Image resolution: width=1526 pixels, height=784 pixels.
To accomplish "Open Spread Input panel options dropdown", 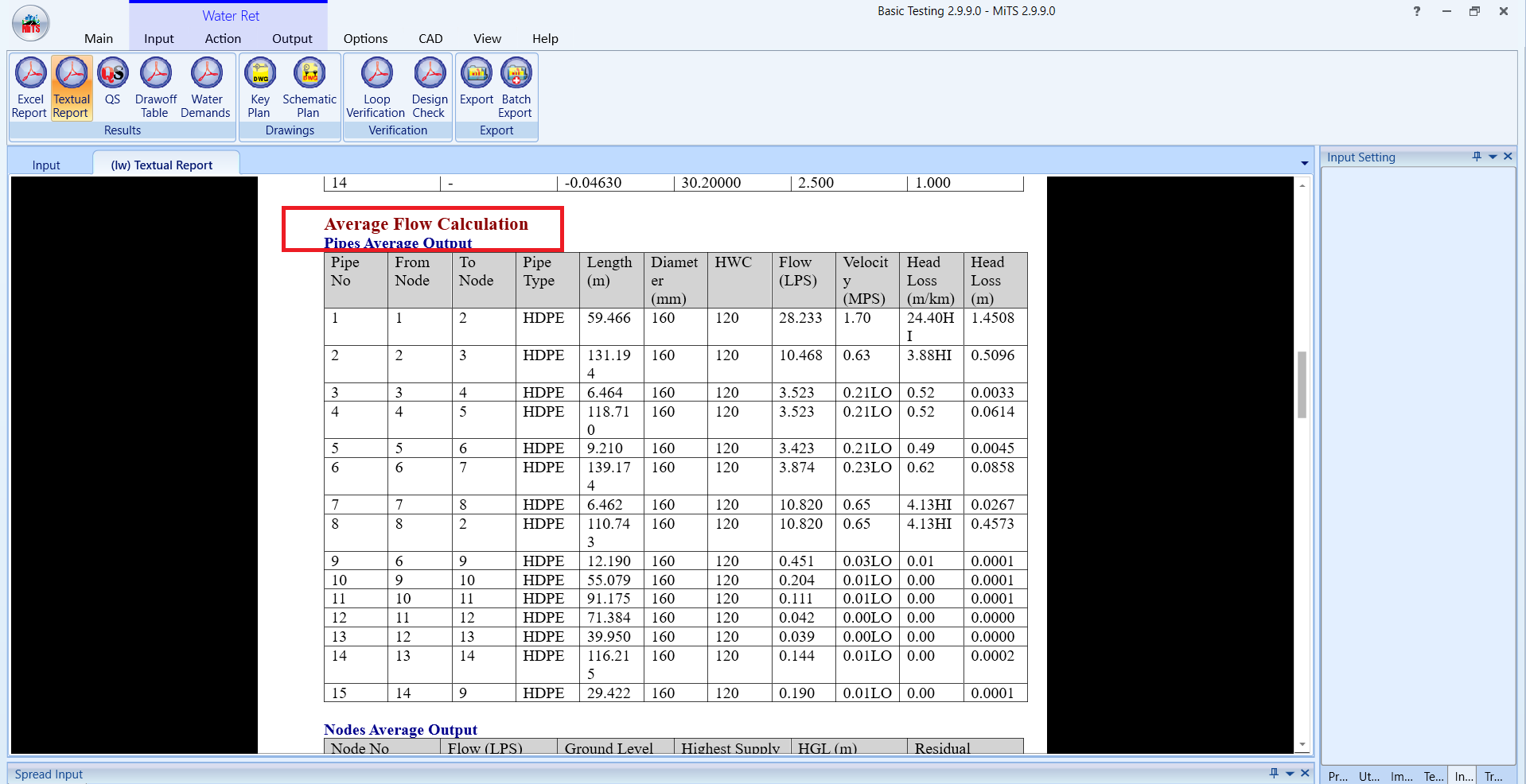I will [x=1290, y=773].
